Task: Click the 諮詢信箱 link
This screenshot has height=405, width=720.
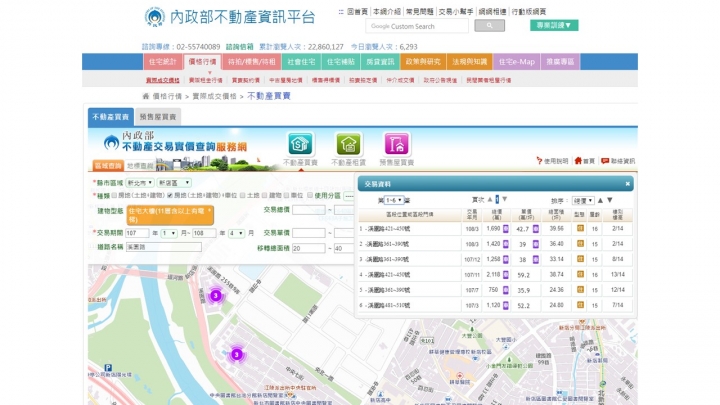Action: point(239,47)
